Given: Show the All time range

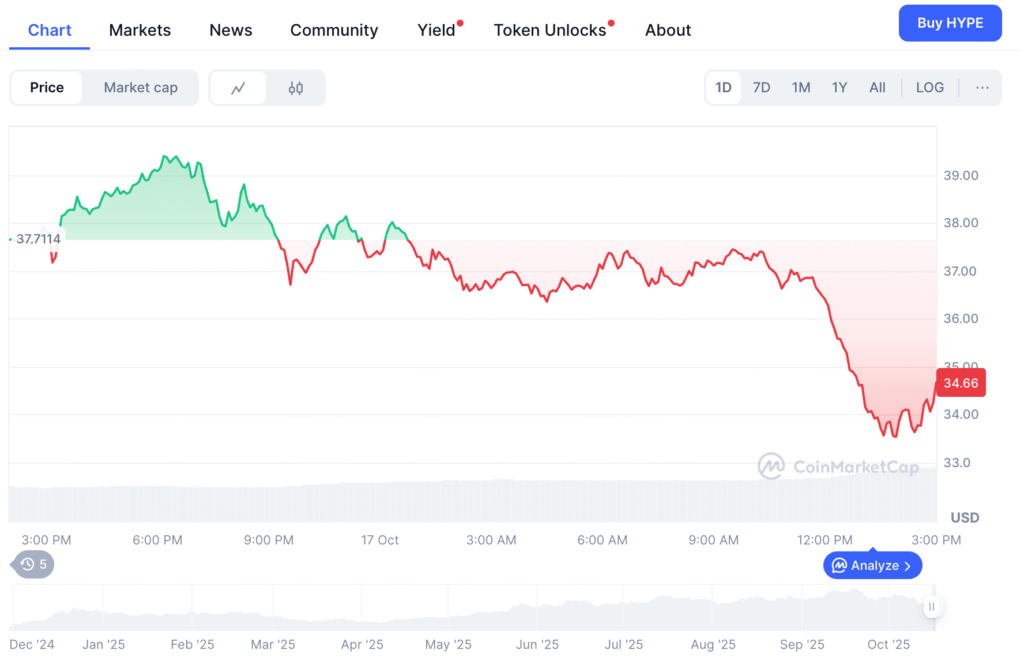Looking at the screenshot, I should 877,88.
